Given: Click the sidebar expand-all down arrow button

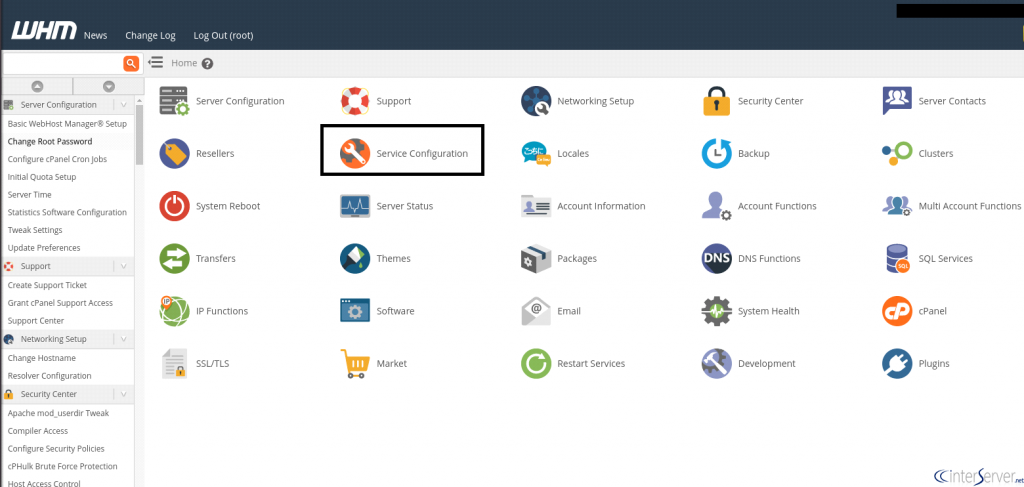Looking at the screenshot, I should [x=109, y=86].
